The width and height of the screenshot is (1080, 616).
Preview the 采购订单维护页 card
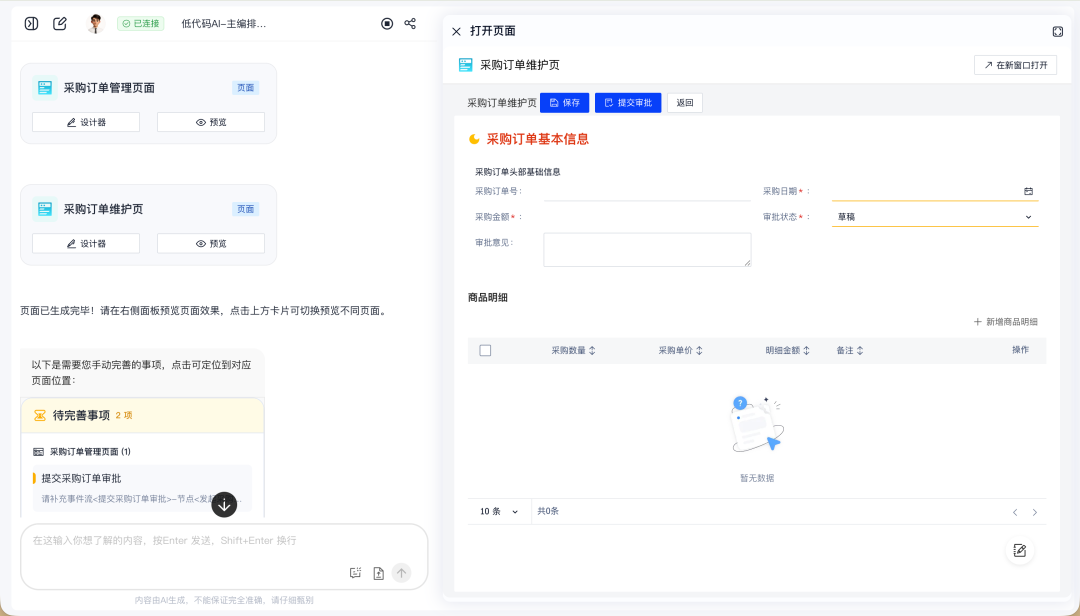click(x=211, y=243)
